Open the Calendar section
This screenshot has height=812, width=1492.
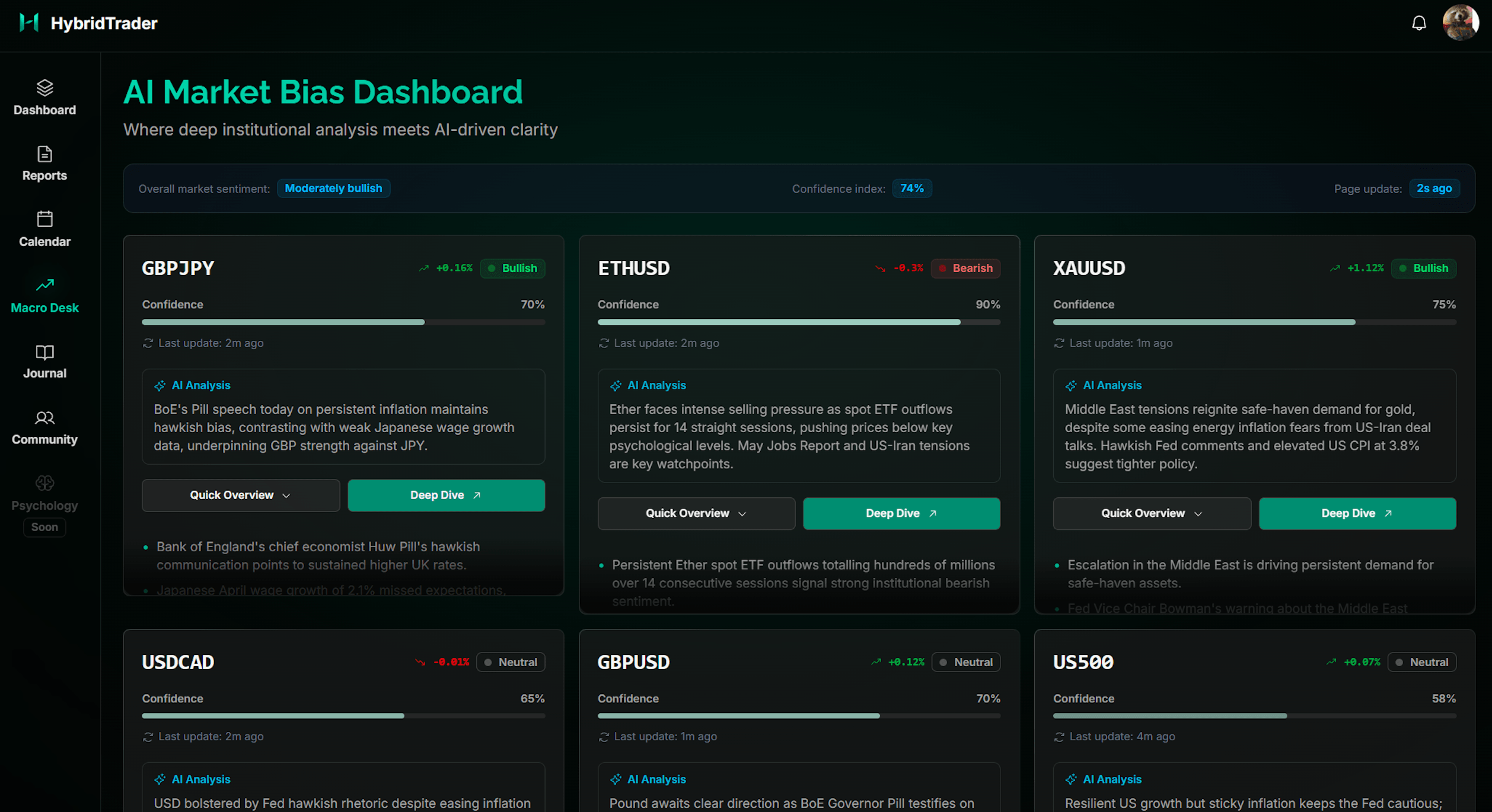pos(44,229)
